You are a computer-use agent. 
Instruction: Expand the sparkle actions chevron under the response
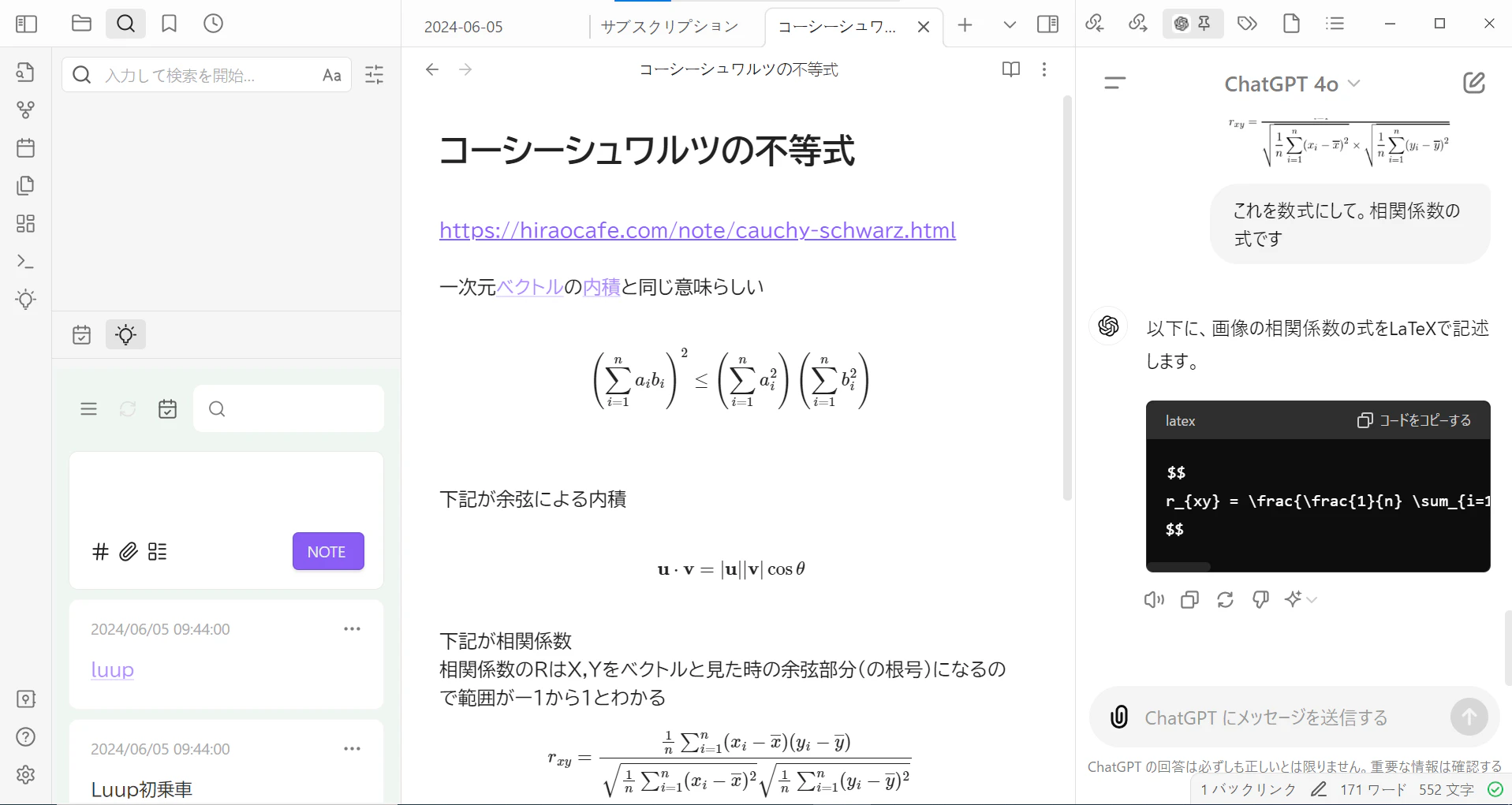tap(1311, 599)
